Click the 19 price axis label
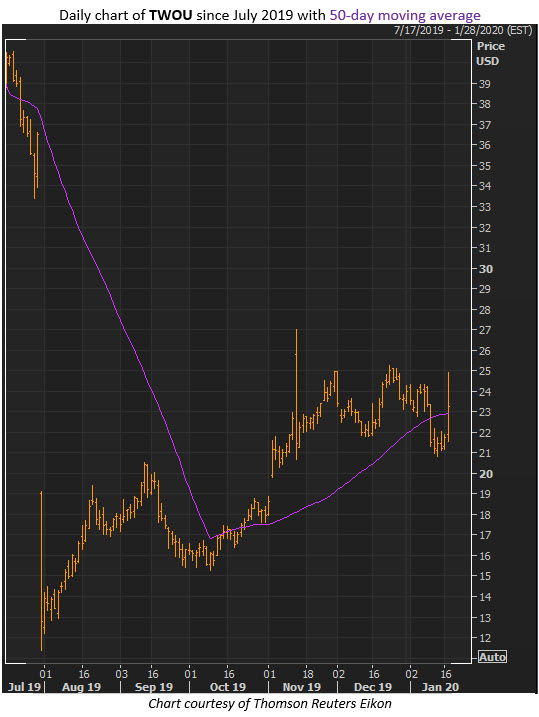 coord(485,494)
